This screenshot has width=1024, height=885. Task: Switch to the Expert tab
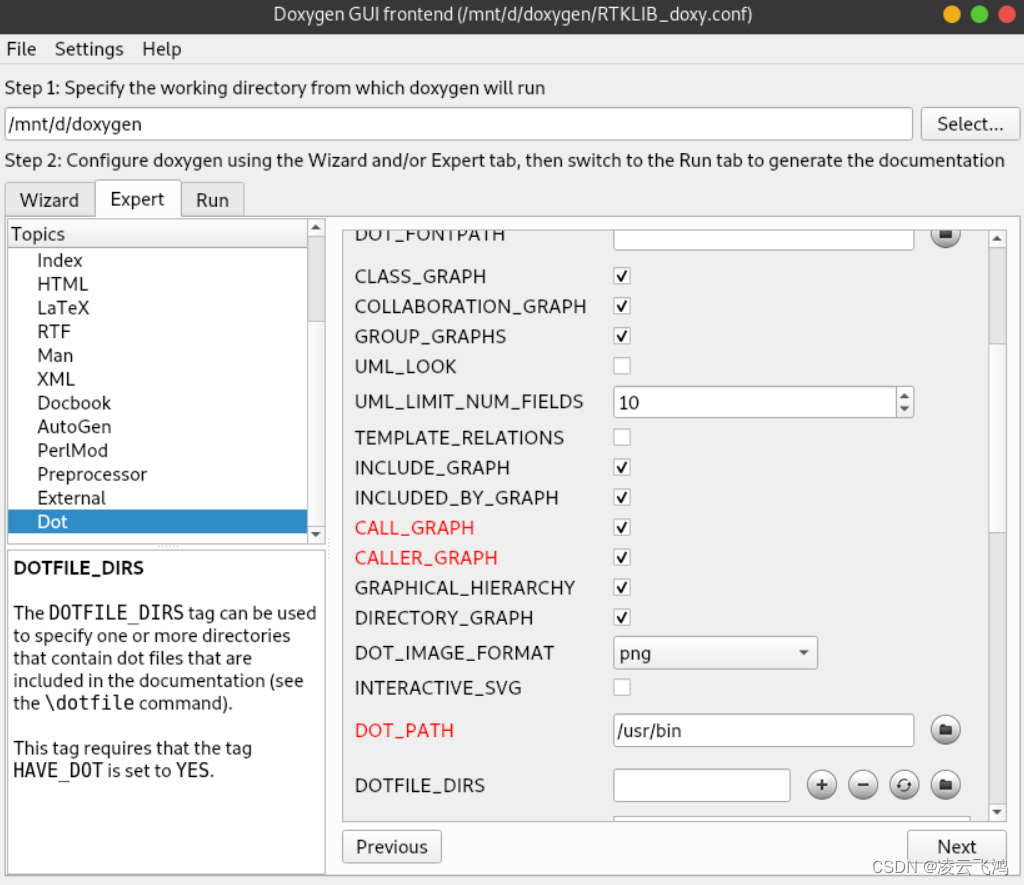[137, 199]
